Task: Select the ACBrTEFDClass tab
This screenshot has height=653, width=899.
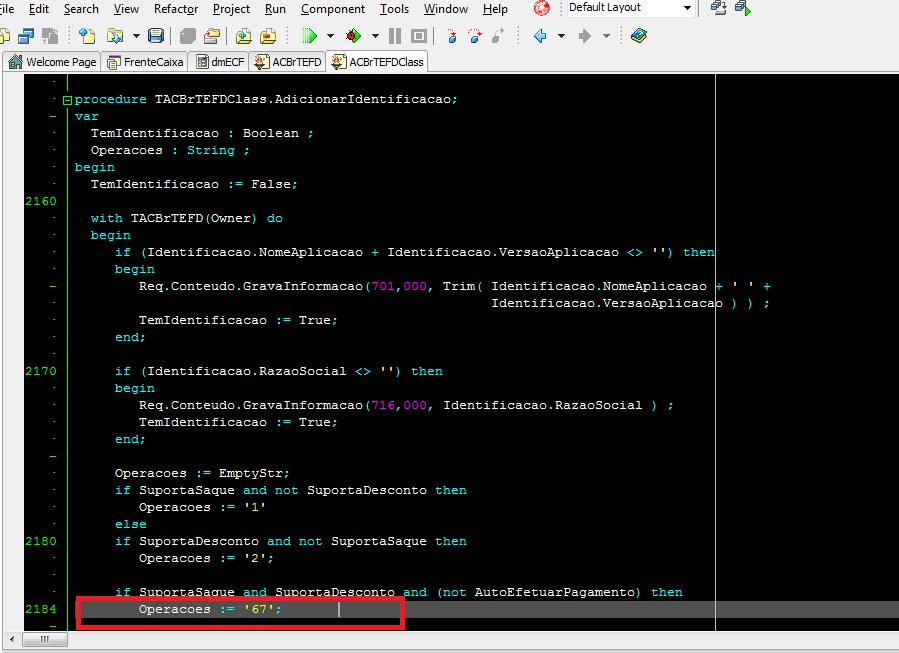Action: coord(377,62)
